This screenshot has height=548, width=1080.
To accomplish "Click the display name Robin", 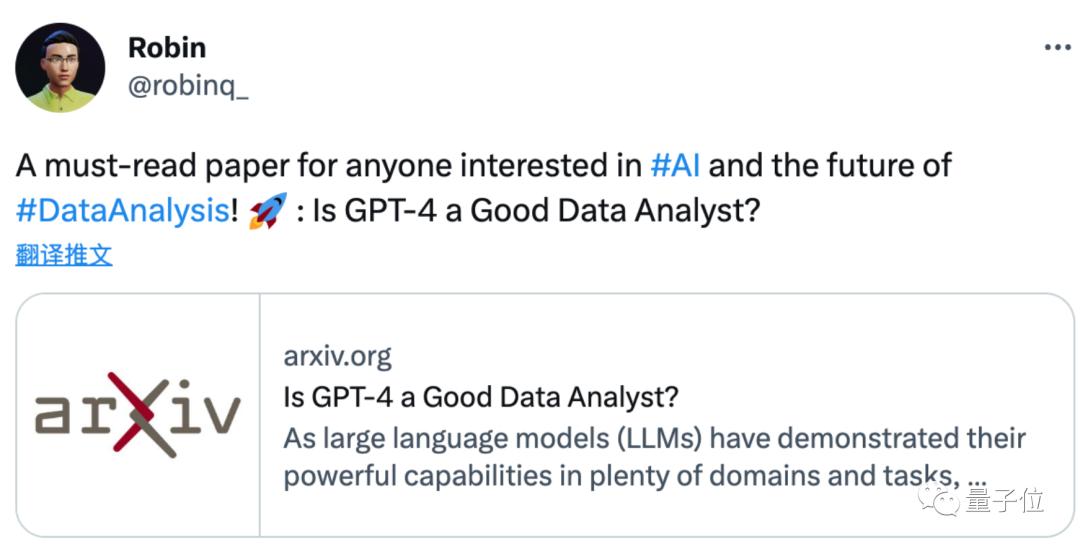I will 167,48.
